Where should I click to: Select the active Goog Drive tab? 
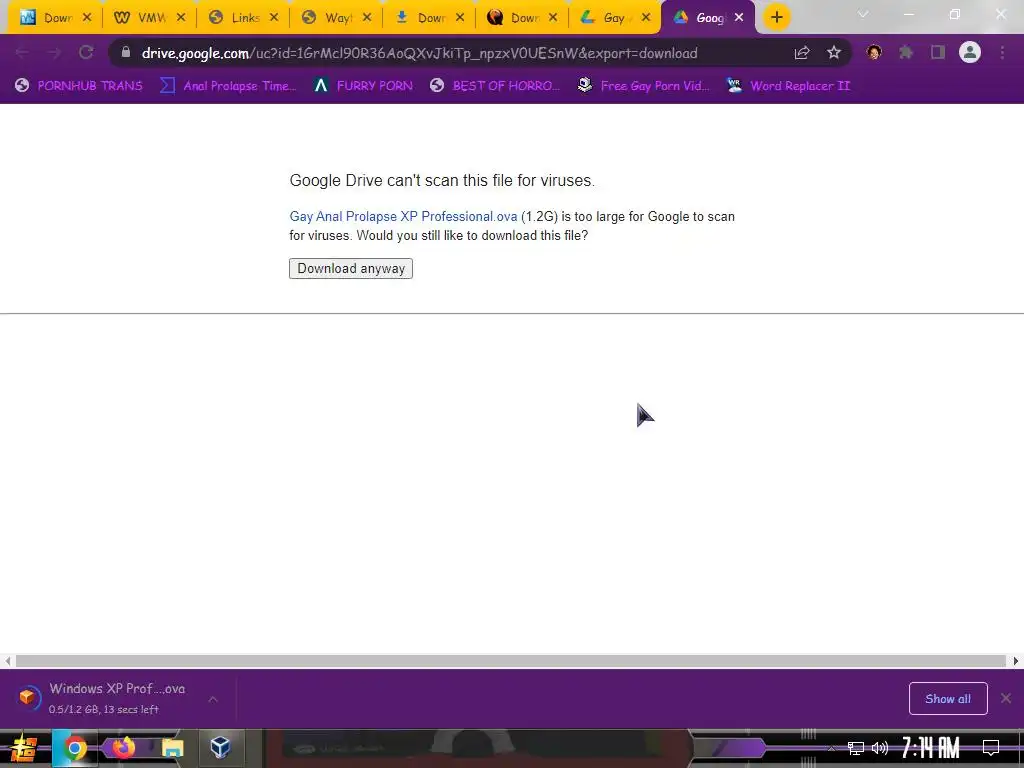coord(709,18)
